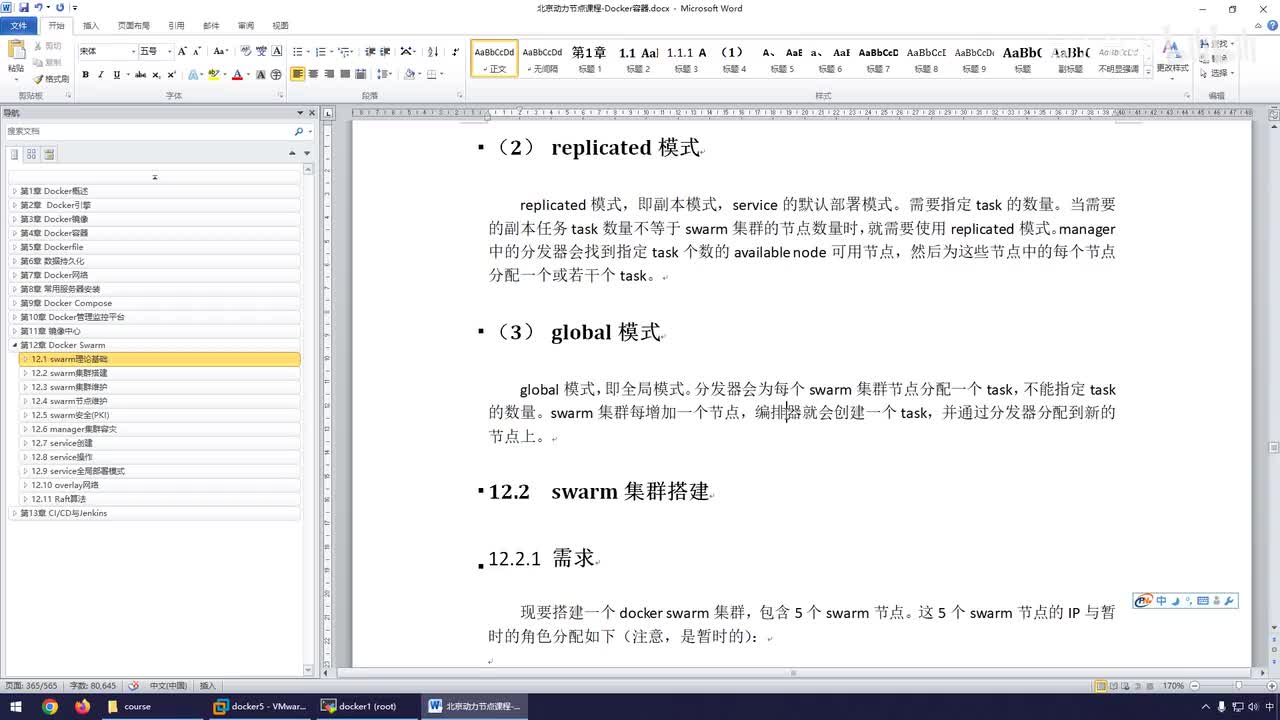Select Center paragraph alignment
The height and width of the screenshot is (720, 1280).
pyautogui.click(x=314, y=74)
